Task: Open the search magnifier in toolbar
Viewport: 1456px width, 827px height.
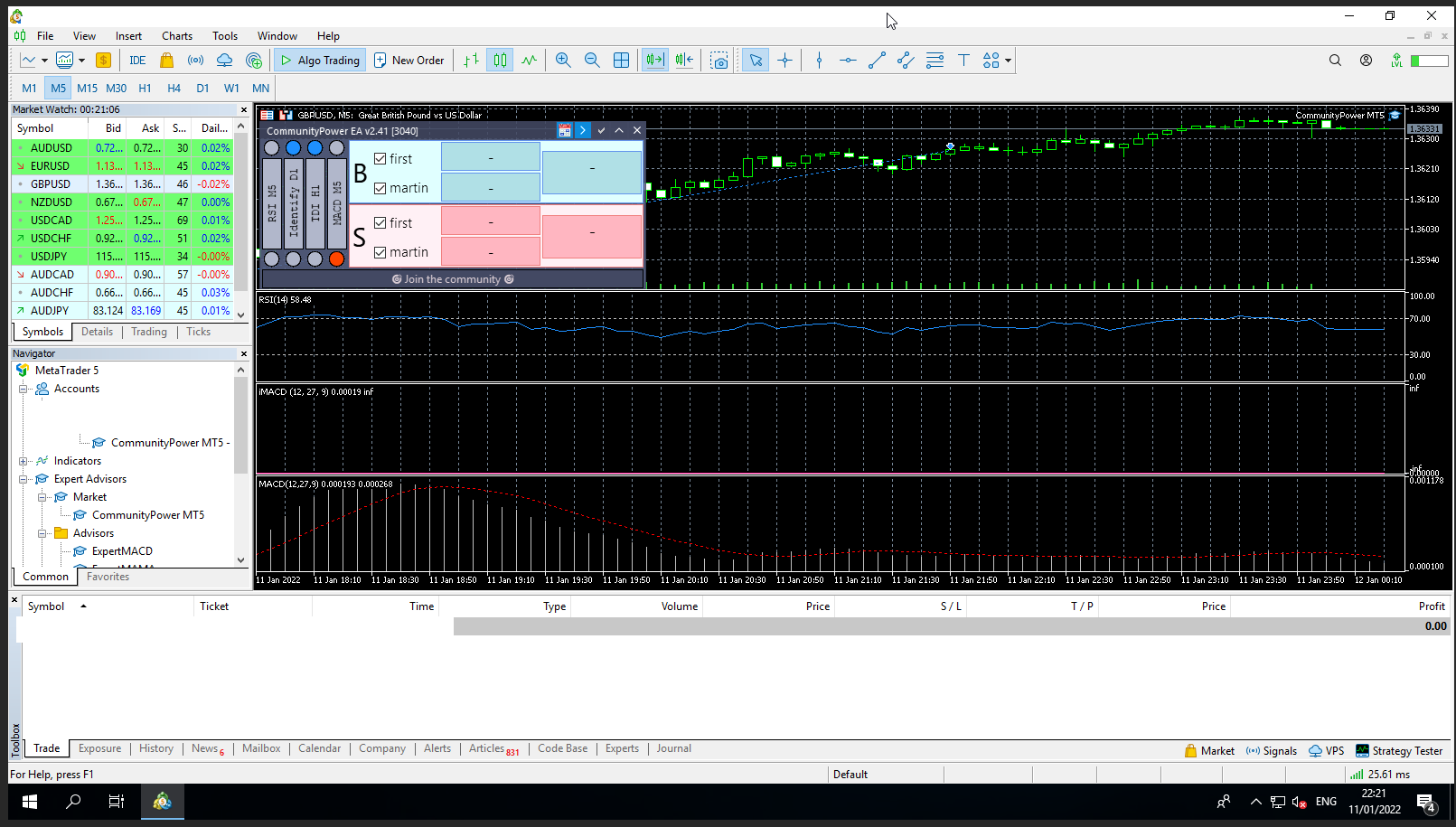Action: tap(1335, 60)
